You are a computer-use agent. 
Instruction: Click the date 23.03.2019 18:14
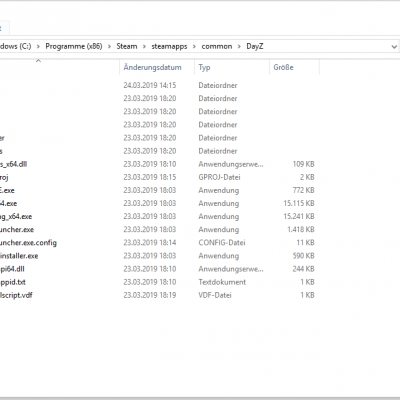click(150, 243)
